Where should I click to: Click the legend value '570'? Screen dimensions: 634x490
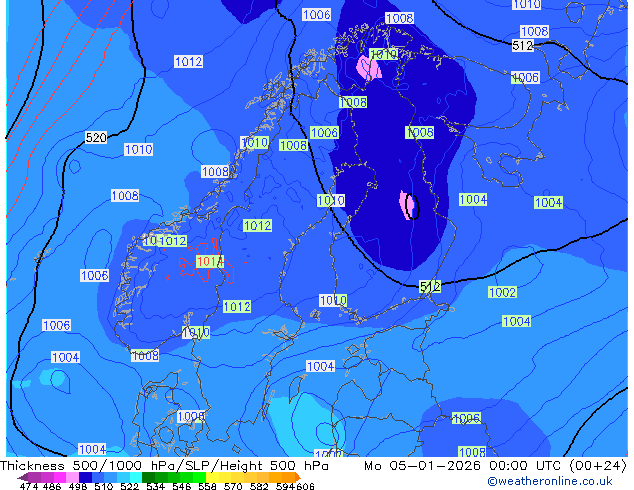point(233,486)
